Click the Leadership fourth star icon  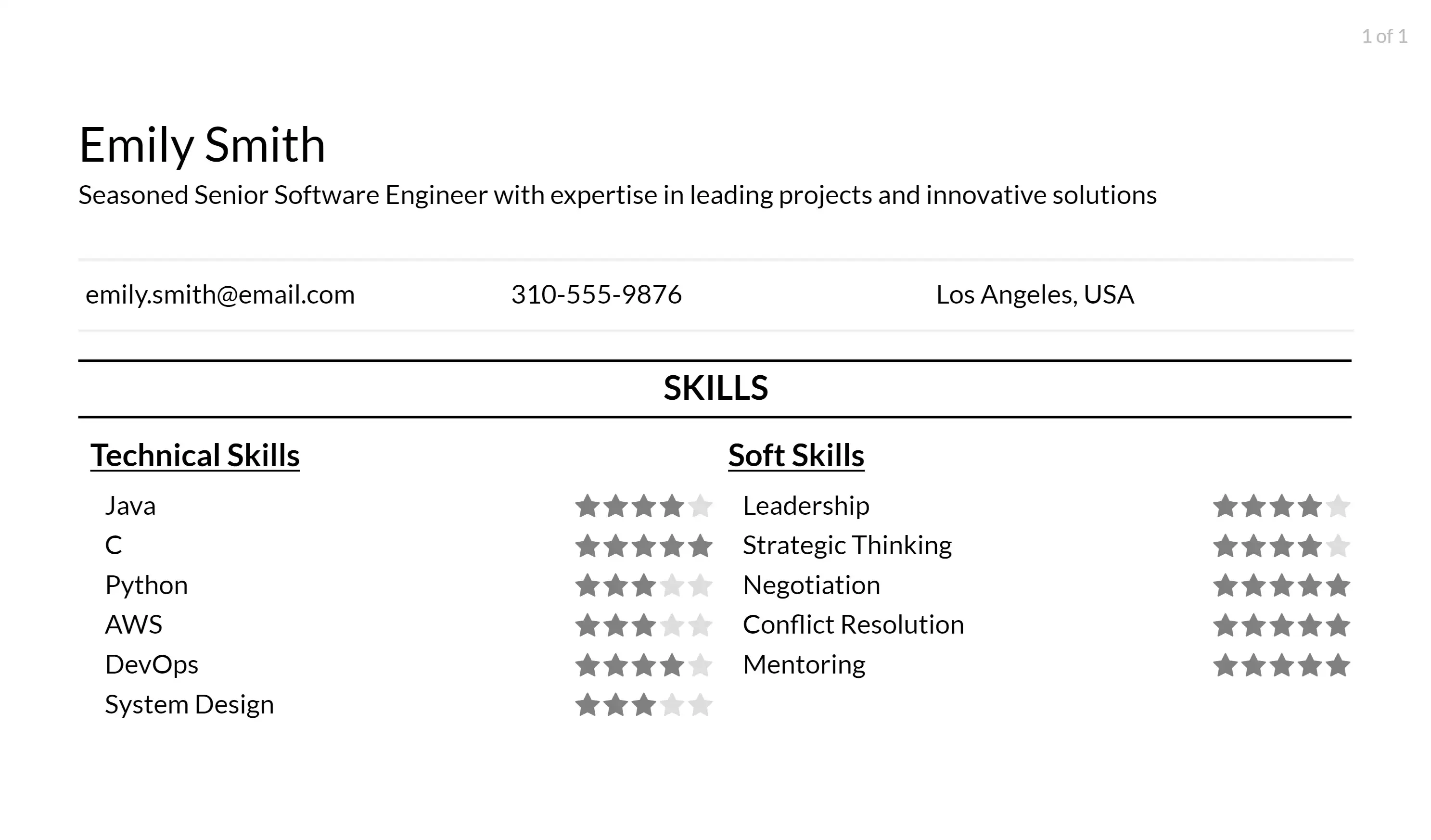[1310, 506]
